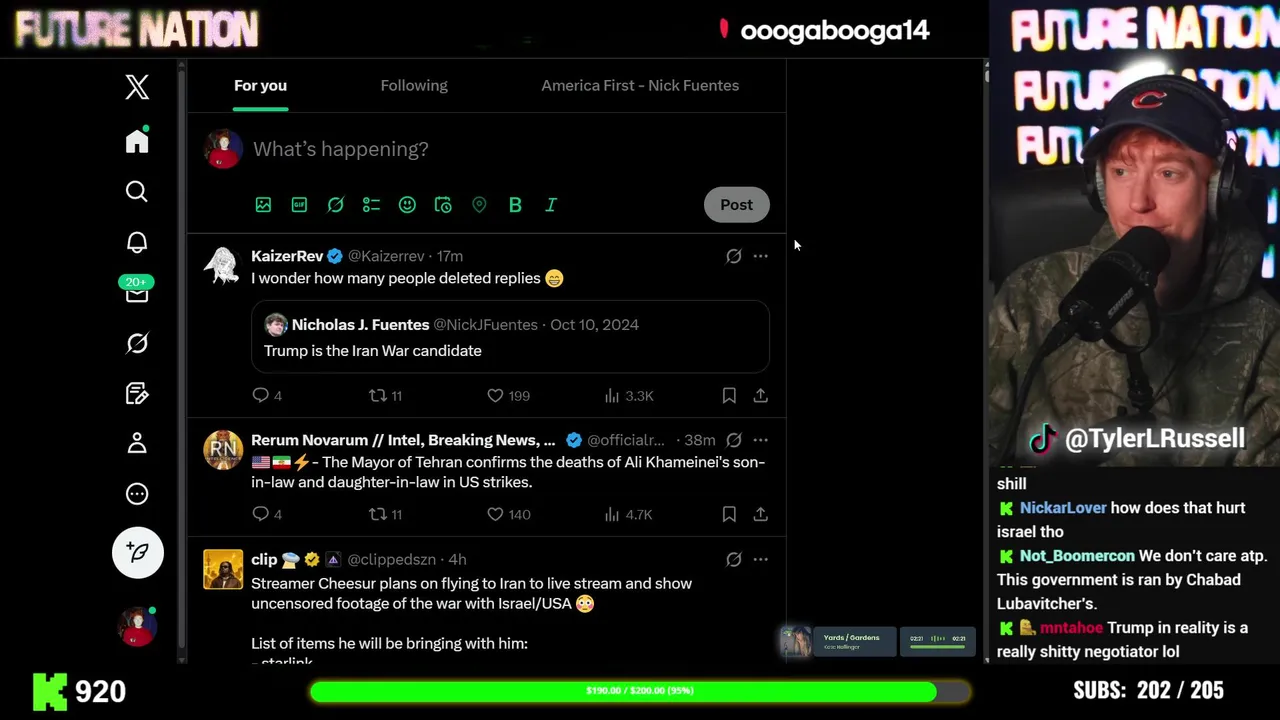
Task: Open account avatar at sidebar bottom
Action: (137, 626)
